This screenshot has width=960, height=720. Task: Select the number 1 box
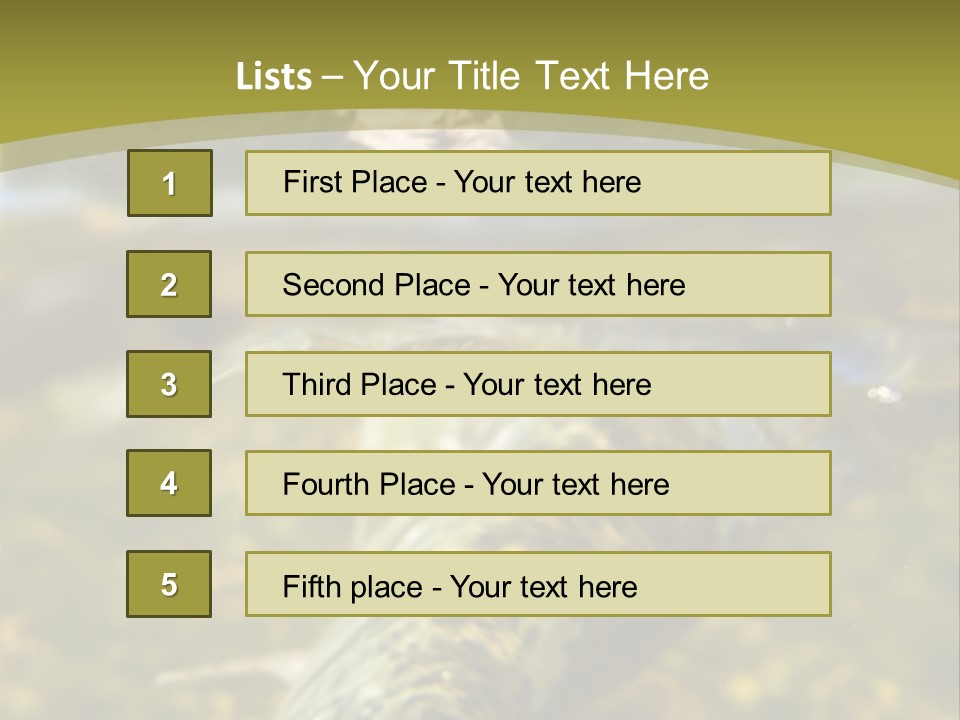tap(170, 183)
